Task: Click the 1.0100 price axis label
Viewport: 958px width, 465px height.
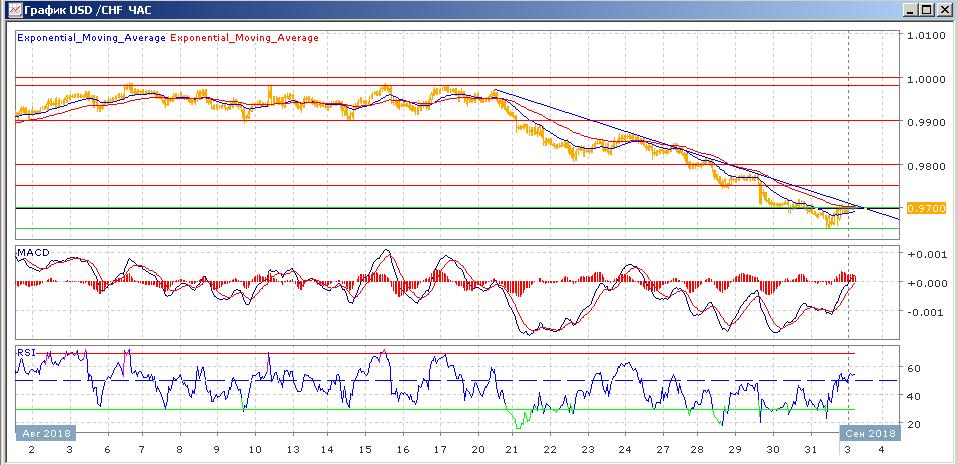Action: (927, 36)
